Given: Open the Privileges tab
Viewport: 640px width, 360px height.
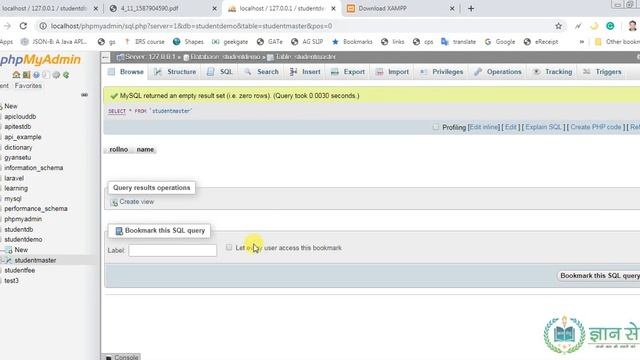Looking at the screenshot, I should pos(441,72).
